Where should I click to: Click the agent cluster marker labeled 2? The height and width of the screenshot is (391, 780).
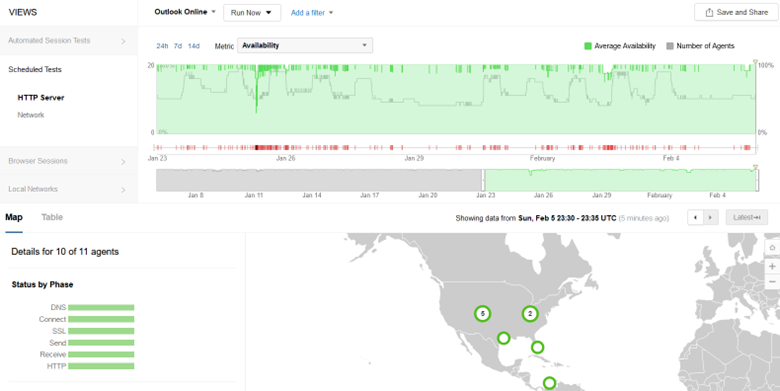(x=530, y=313)
